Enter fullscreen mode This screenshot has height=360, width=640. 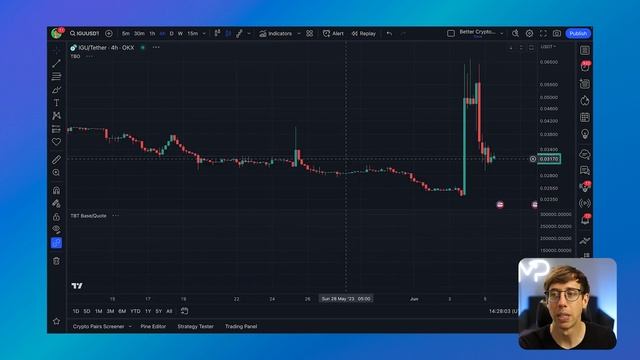point(543,33)
